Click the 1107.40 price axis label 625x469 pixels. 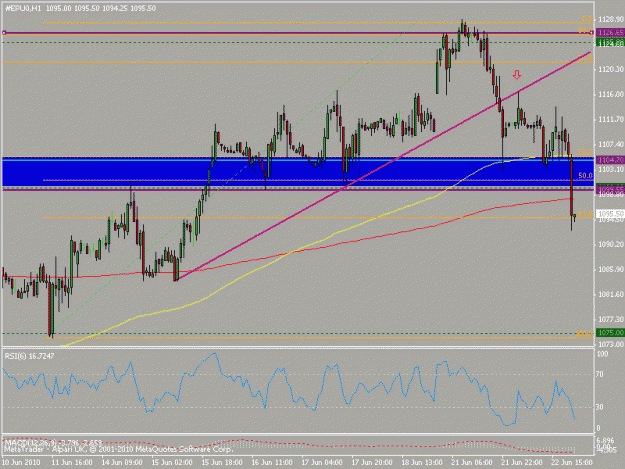pos(611,144)
